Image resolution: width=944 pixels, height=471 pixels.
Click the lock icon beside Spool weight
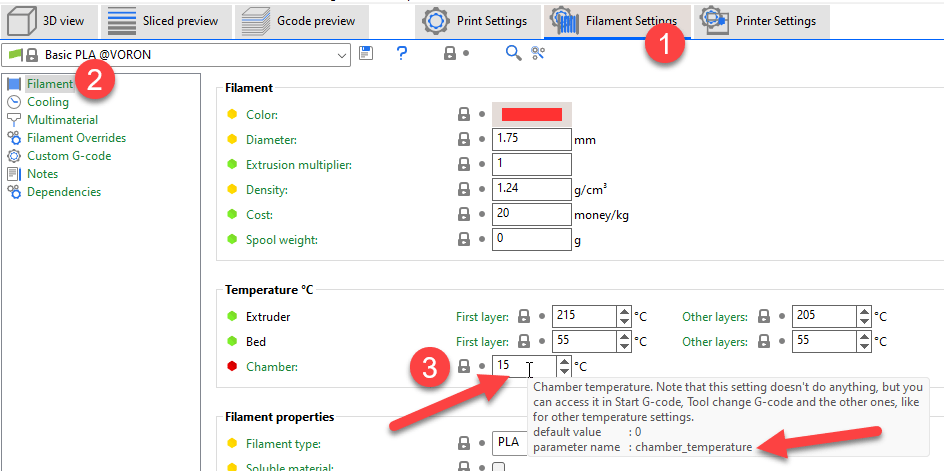click(464, 240)
